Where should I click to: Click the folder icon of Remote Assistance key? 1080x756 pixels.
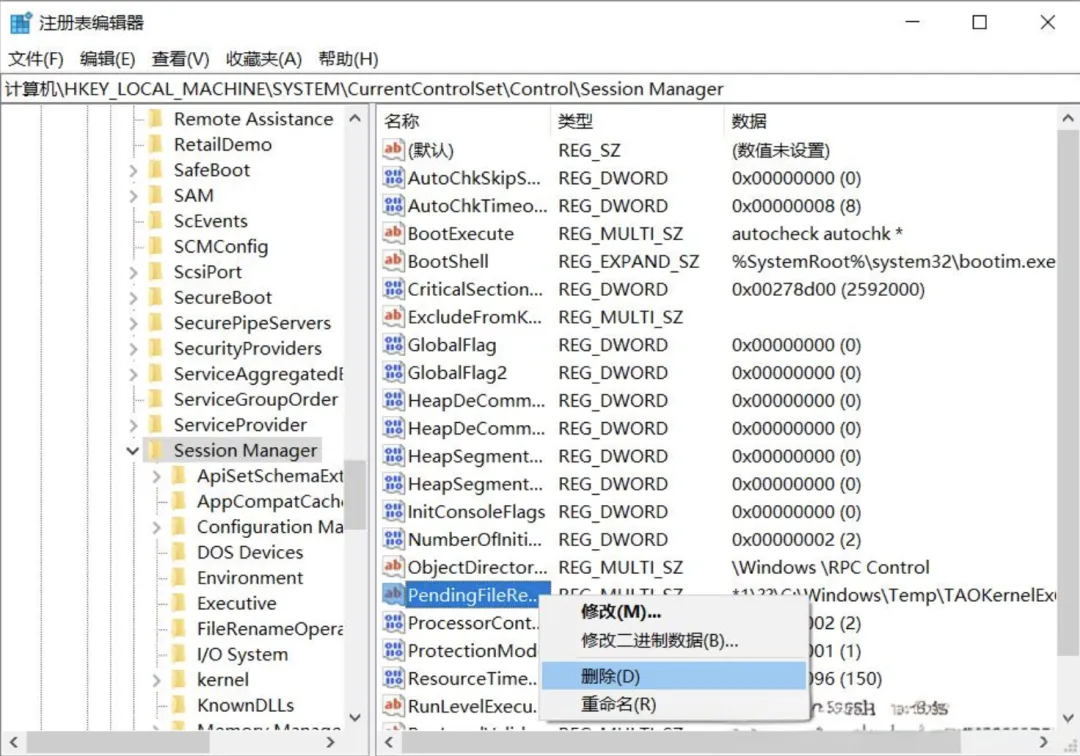(x=156, y=118)
